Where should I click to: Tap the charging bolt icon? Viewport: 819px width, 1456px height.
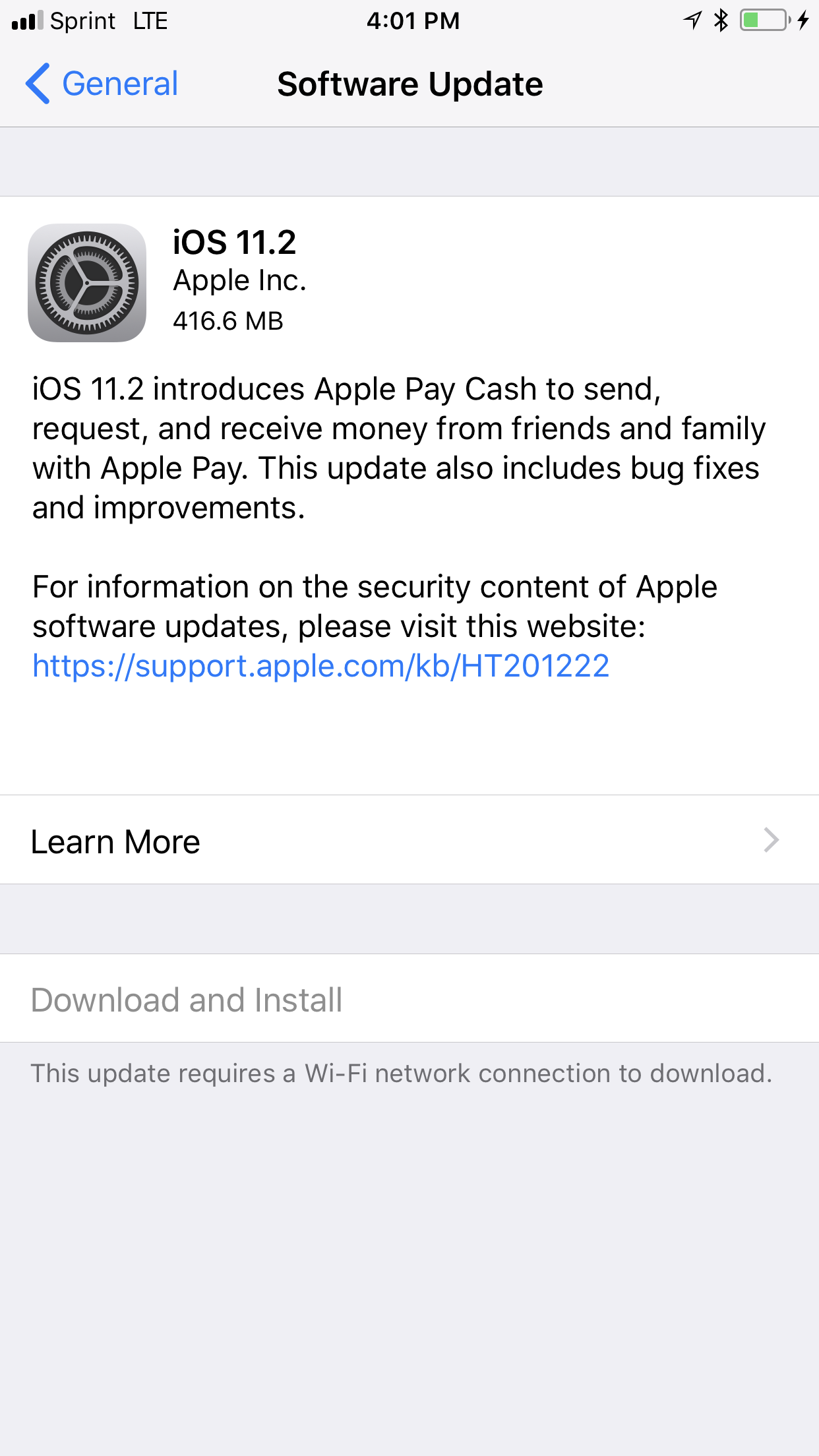click(x=803, y=20)
